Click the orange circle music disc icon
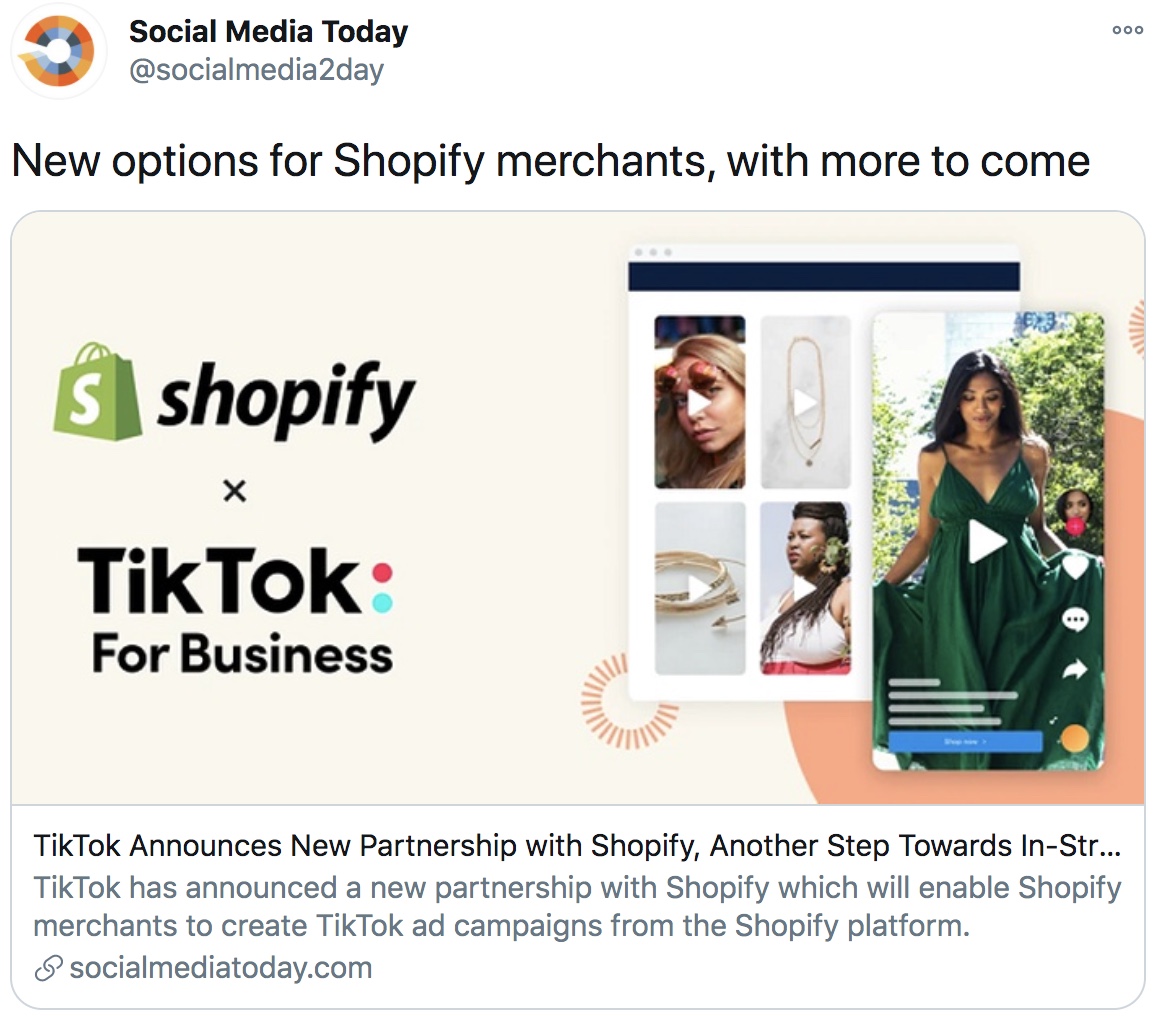Viewport: 1158px width, 1022px height. (x=1075, y=738)
